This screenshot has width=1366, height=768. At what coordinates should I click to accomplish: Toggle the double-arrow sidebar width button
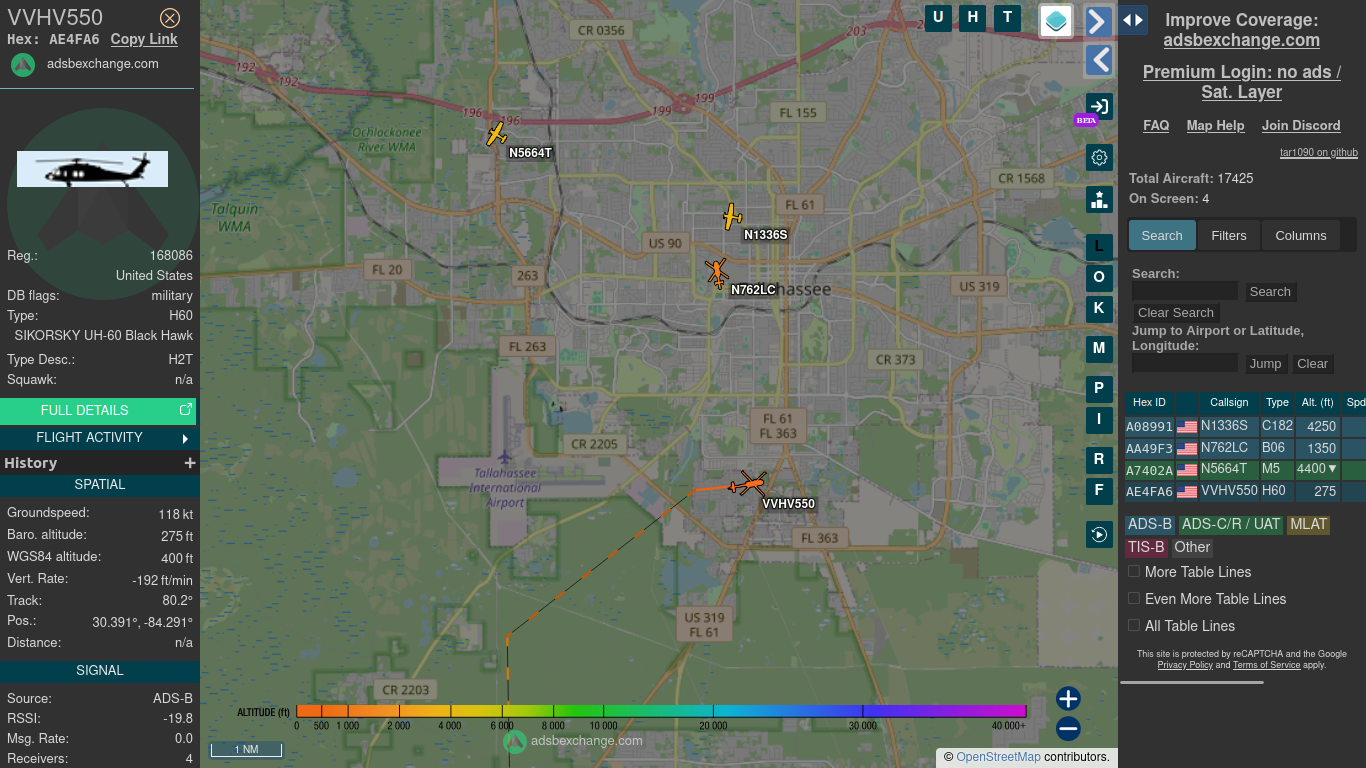[x=1133, y=20]
